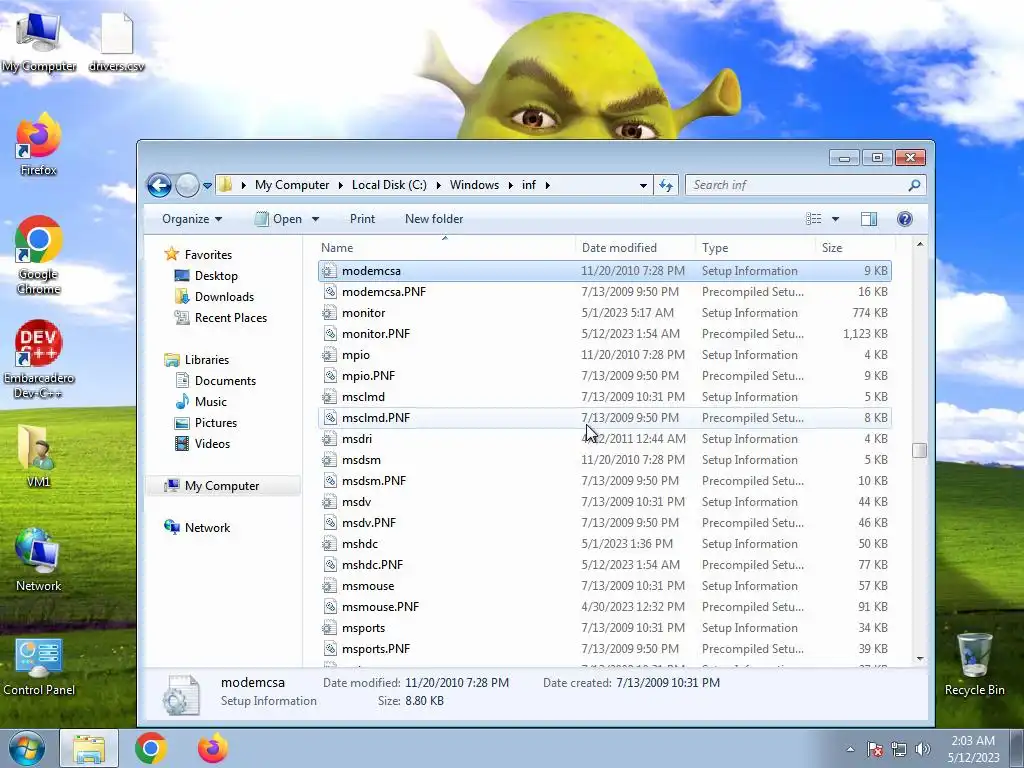
Task: Select the modemcsa.PNF file
Action: coord(605,292)
